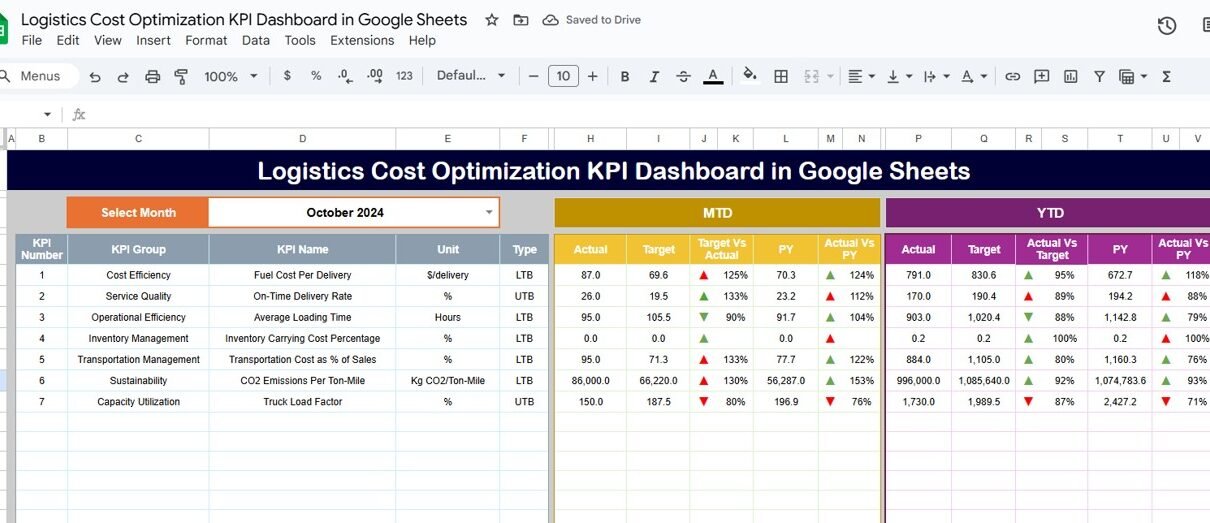Image resolution: width=1210 pixels, height=523 pixels.
Task: Open version history clock icon
Action: pyautogui.click(x=1166, y=26)
